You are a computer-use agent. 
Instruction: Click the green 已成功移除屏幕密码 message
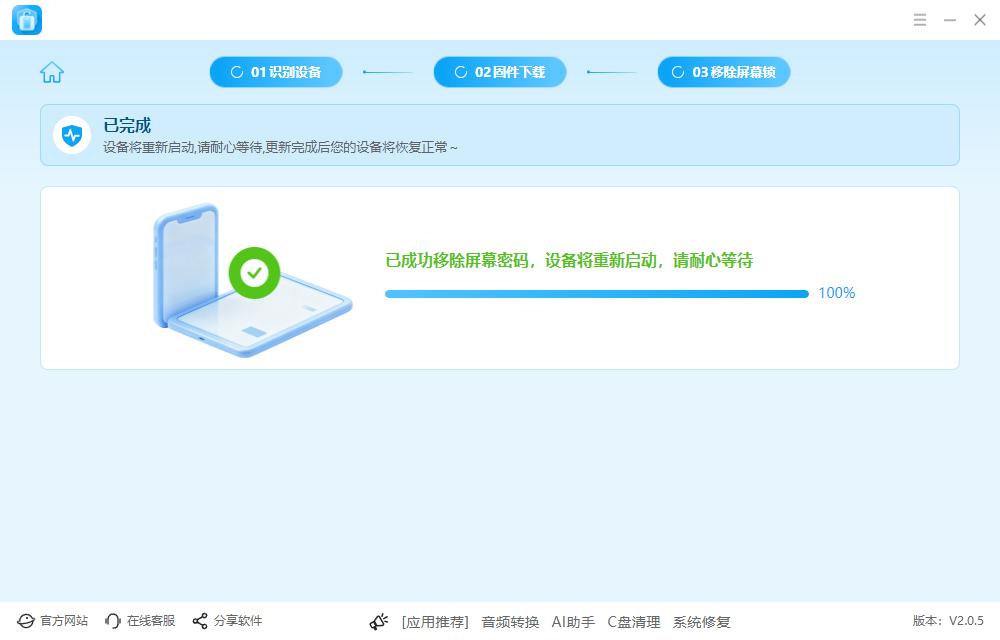point(569,260)
